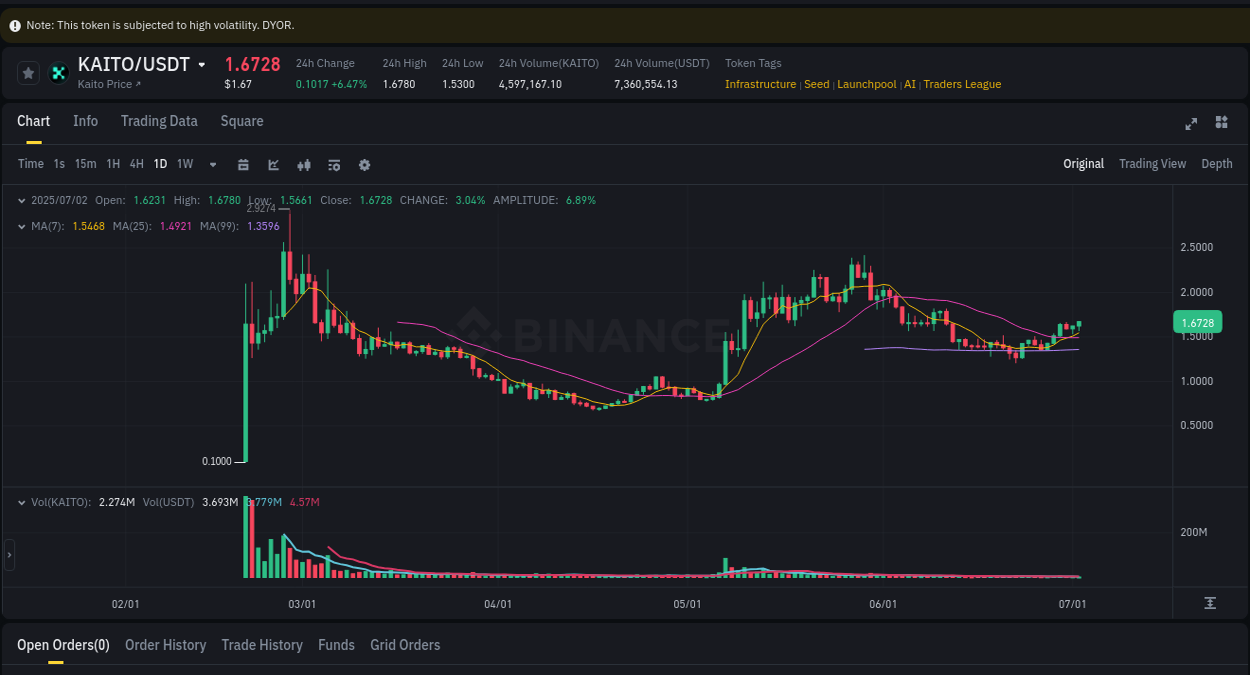Collapse the OHLC info row chevron

[21, 200]
